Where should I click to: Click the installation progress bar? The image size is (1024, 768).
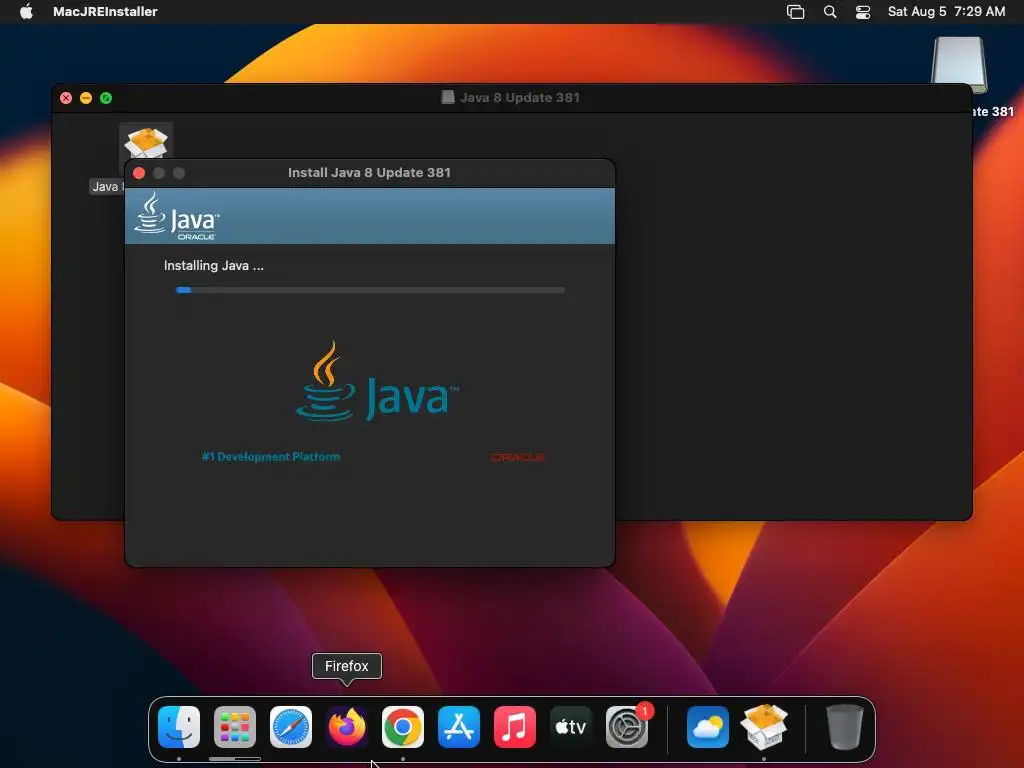(370, 290)
